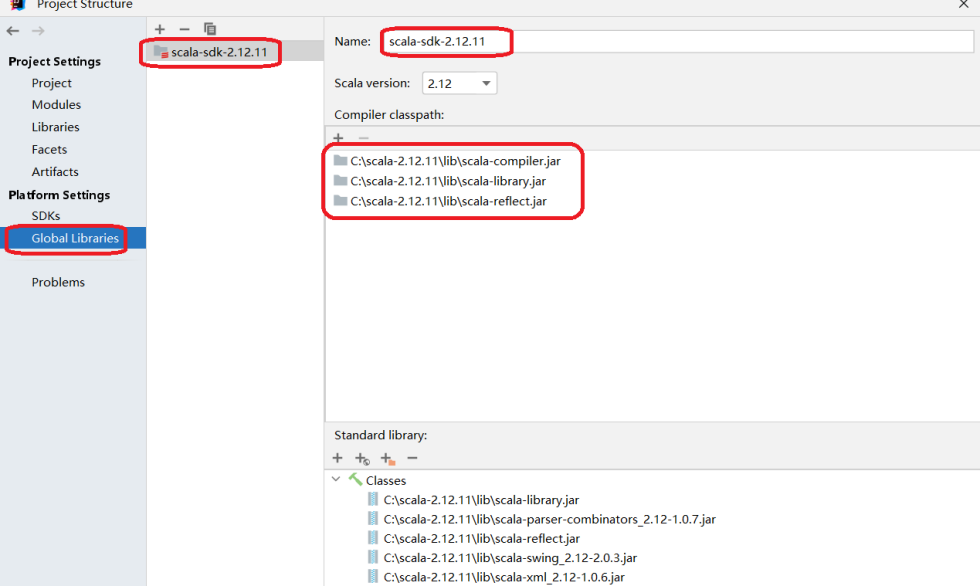Click the add excluded folder icon
The width and height of the screenshot is (980, 586).
[x=387, y=458]
